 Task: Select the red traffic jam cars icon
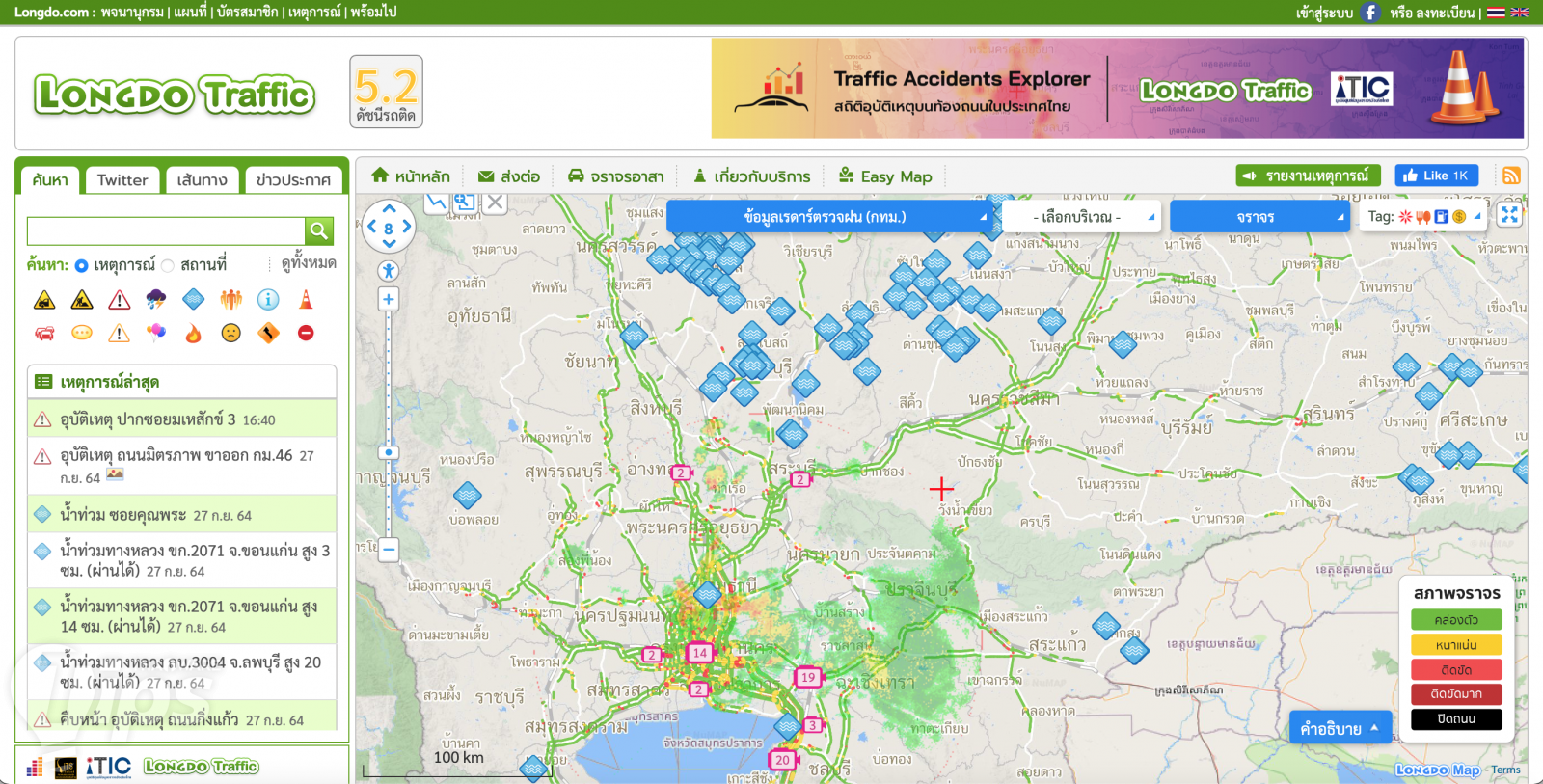click(44, 334)
